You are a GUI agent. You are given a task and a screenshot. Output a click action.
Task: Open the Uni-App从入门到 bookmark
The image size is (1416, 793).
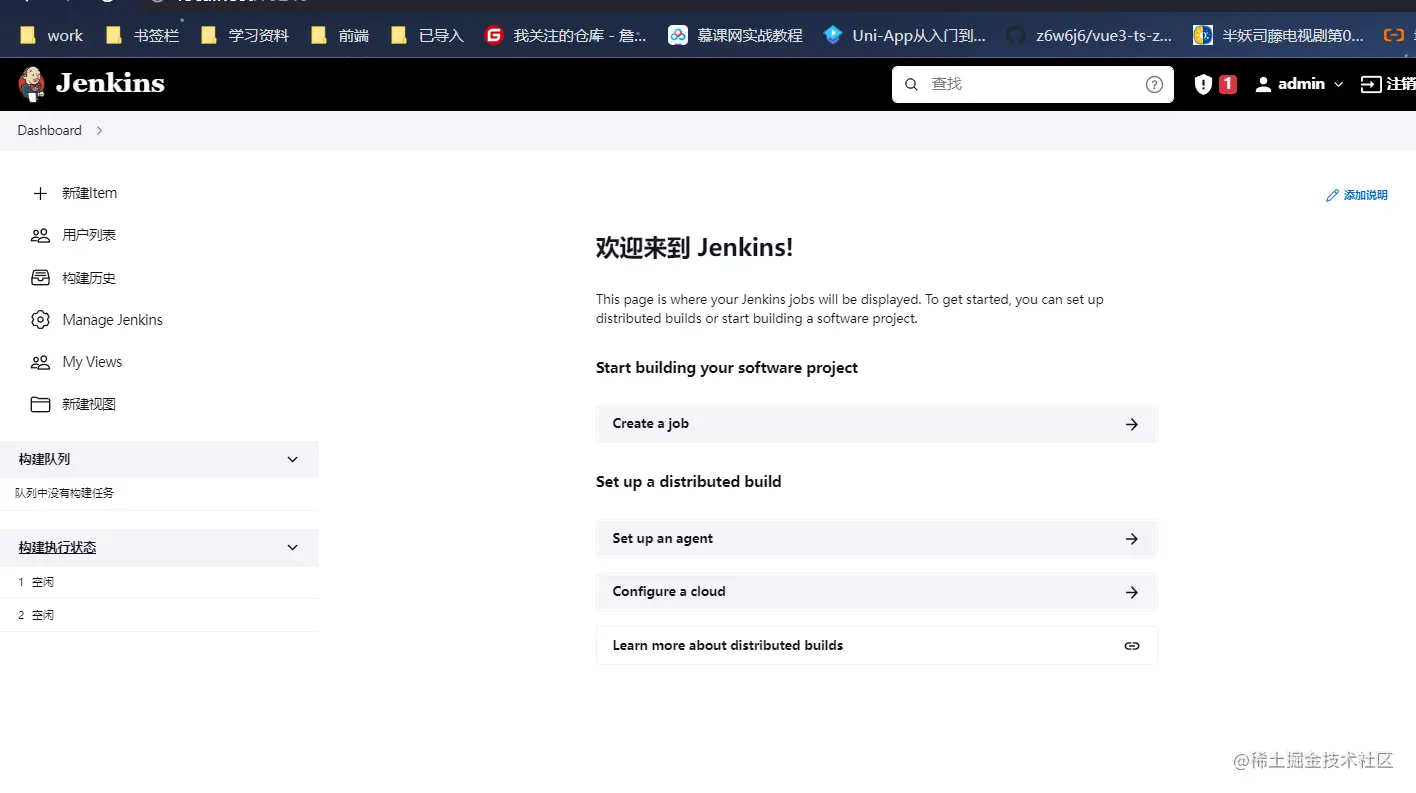(905, 35)
